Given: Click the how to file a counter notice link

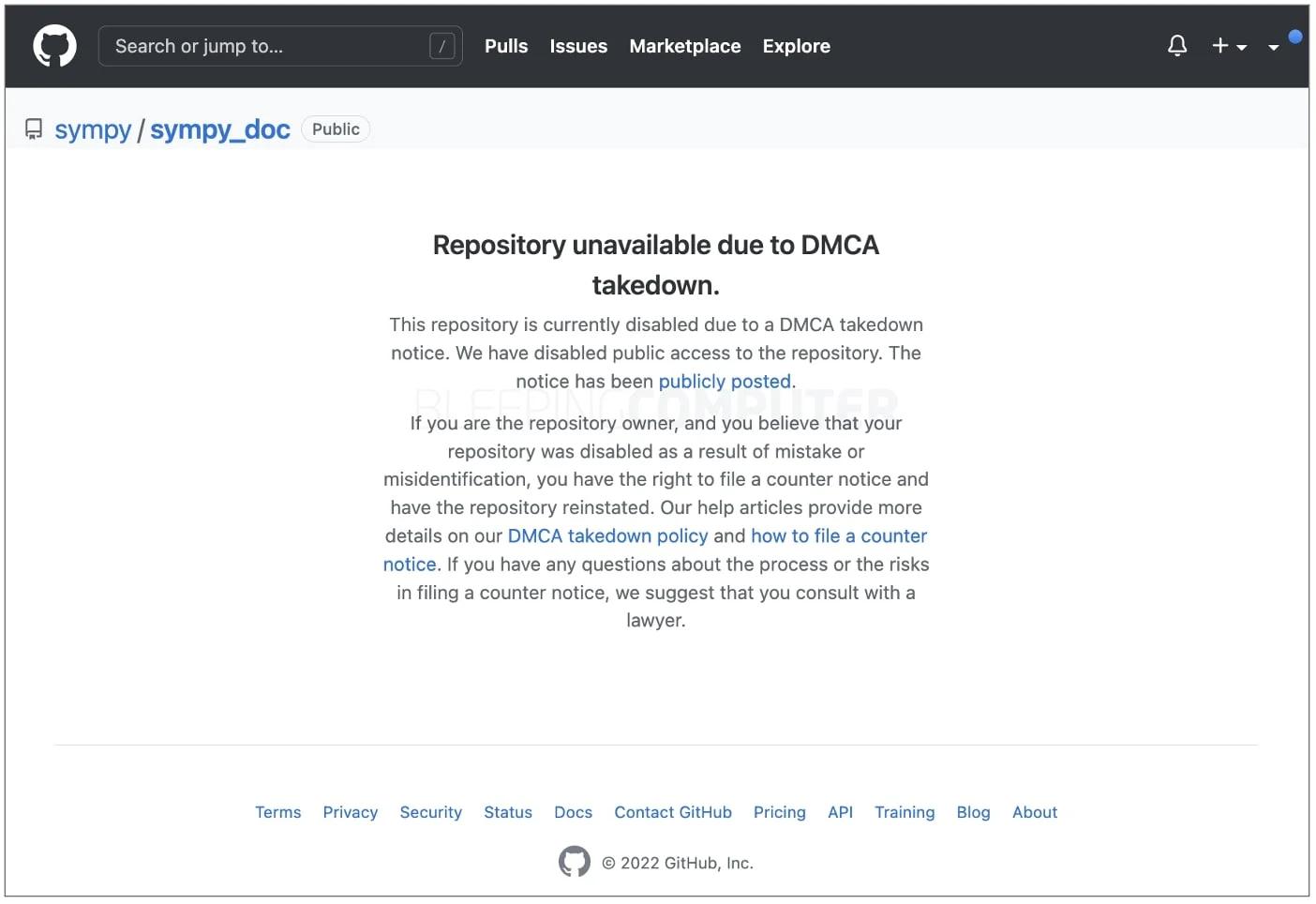Looking at the screenshot, I should (x=839, y=535).
